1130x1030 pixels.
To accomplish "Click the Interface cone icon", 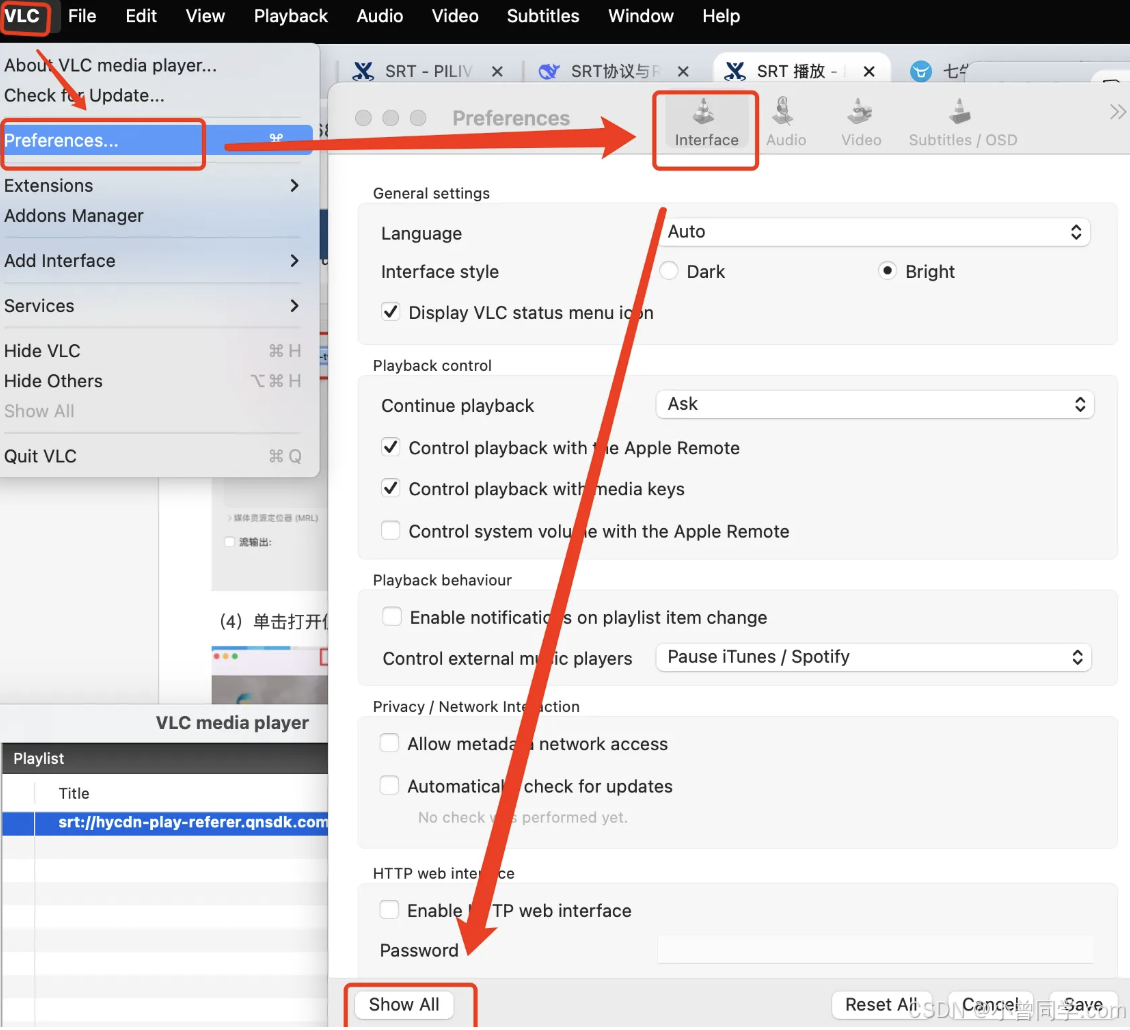I will click(x=703, y=112).
